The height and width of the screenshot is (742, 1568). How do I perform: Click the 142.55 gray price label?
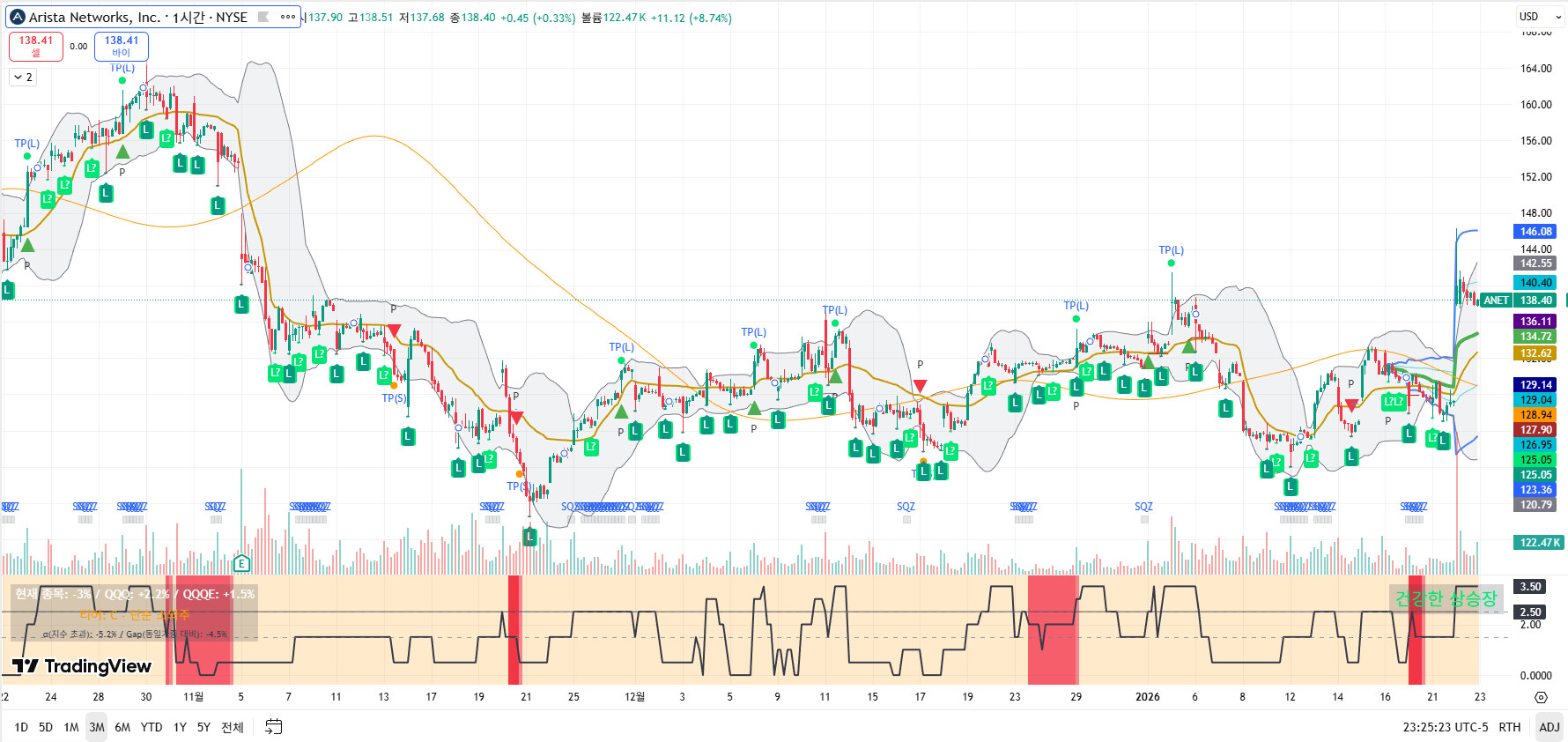1535,263
